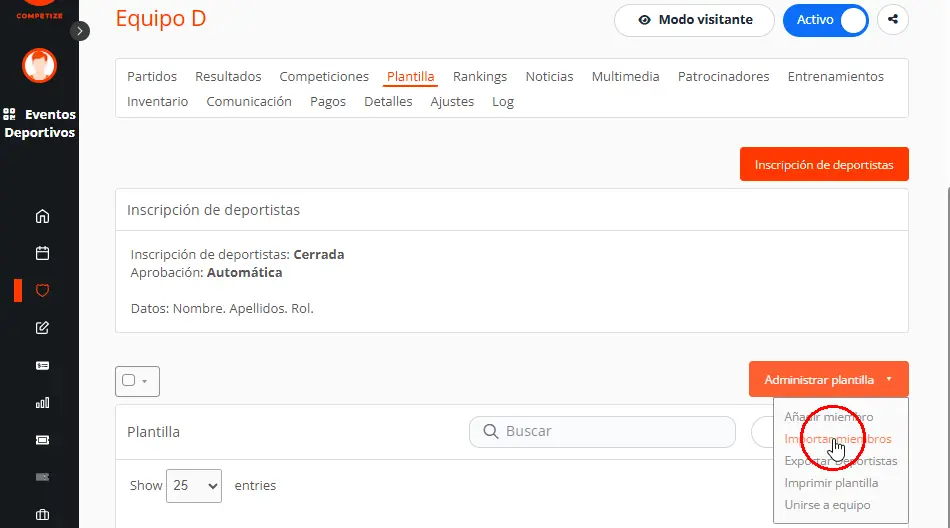The width and height of the screenshot is (950, 528).
Task: Open the Inventario tab
Action: [x=158, y=101]
